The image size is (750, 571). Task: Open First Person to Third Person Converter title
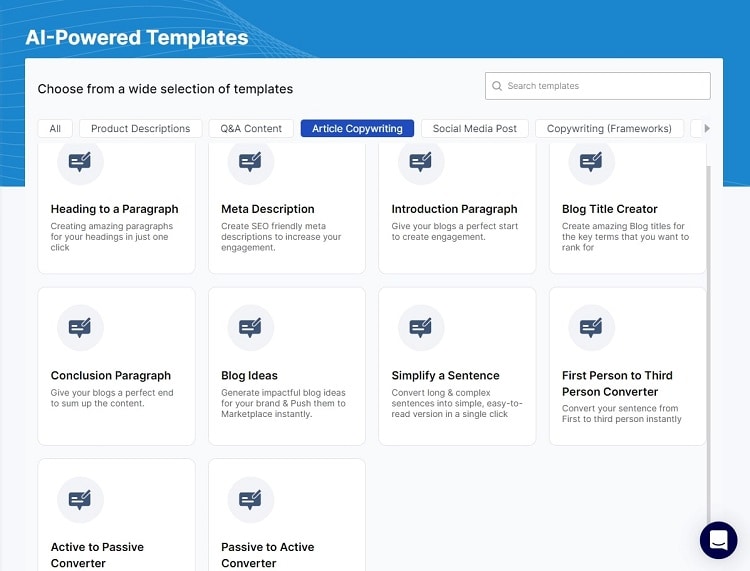click(x=617, y=384)
